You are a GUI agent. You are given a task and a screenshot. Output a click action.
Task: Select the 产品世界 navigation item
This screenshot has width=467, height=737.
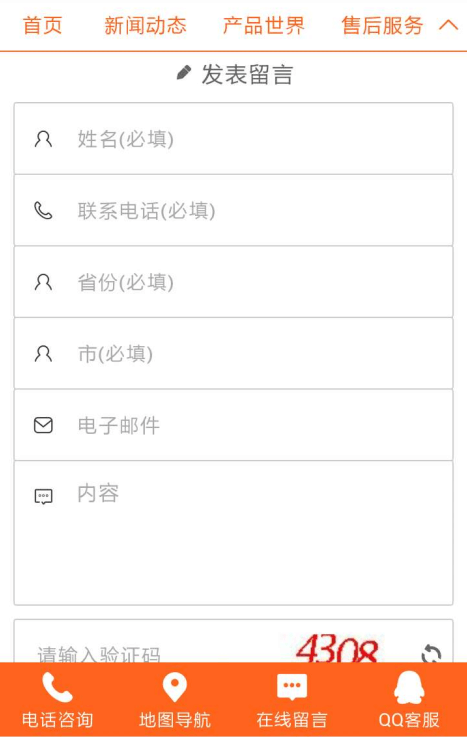point(264,25)
